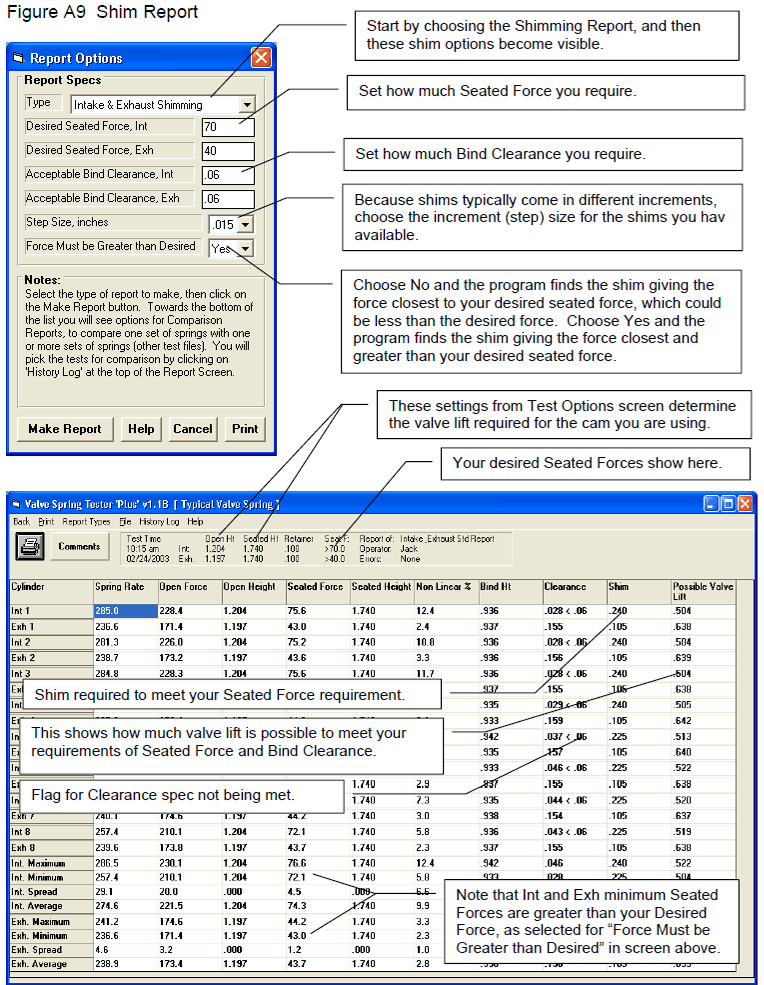
Task: Select the Int. Maximum row label
Action: (52, 863)
